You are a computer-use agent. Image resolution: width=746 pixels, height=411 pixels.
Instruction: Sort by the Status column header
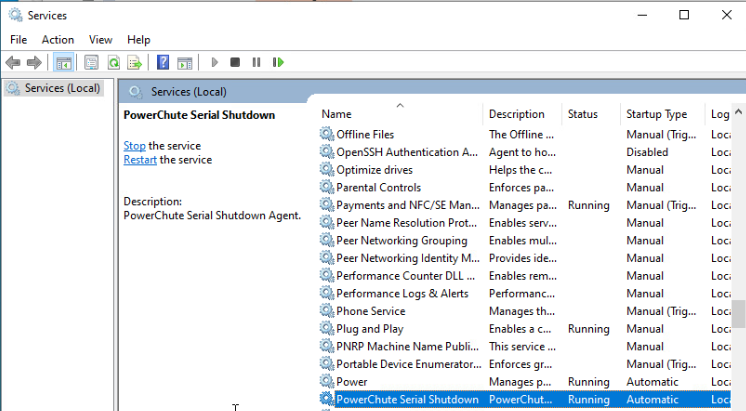(x=582, y=114)
